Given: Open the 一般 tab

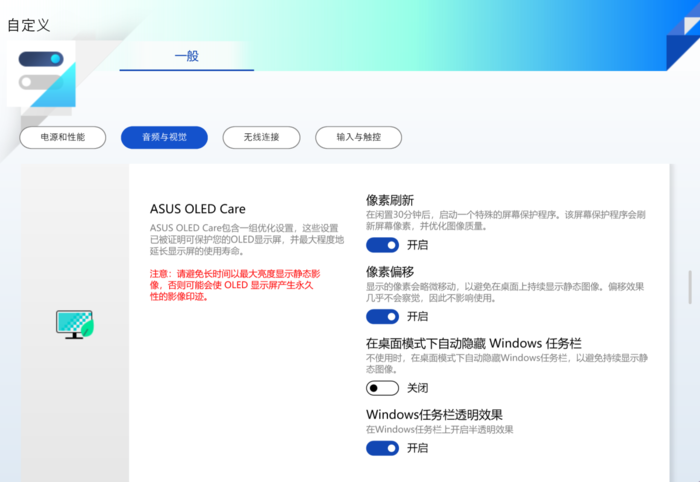Looking at the screenshot, I should pos(187,56).
